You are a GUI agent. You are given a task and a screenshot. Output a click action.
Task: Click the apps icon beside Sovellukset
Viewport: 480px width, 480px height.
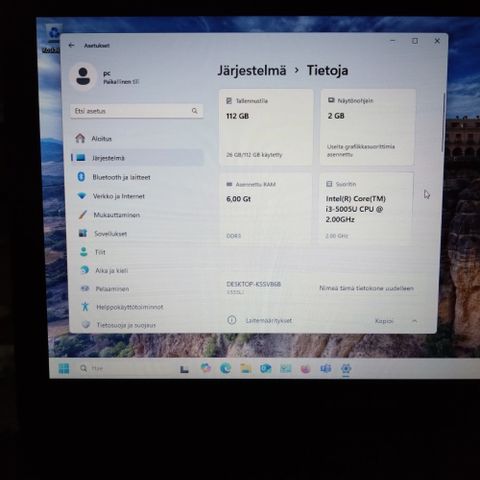(83, 233)
